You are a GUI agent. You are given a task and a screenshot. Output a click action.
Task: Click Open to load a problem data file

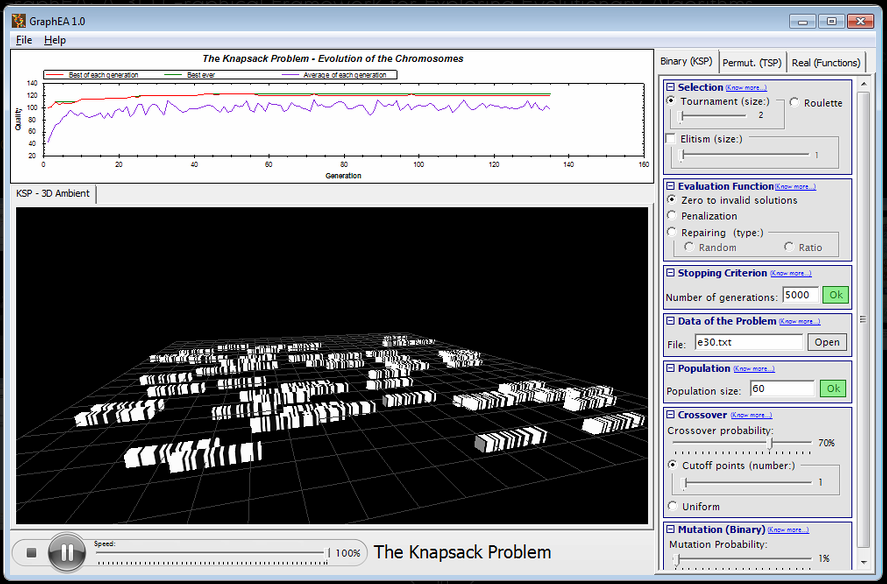[827, 342]
